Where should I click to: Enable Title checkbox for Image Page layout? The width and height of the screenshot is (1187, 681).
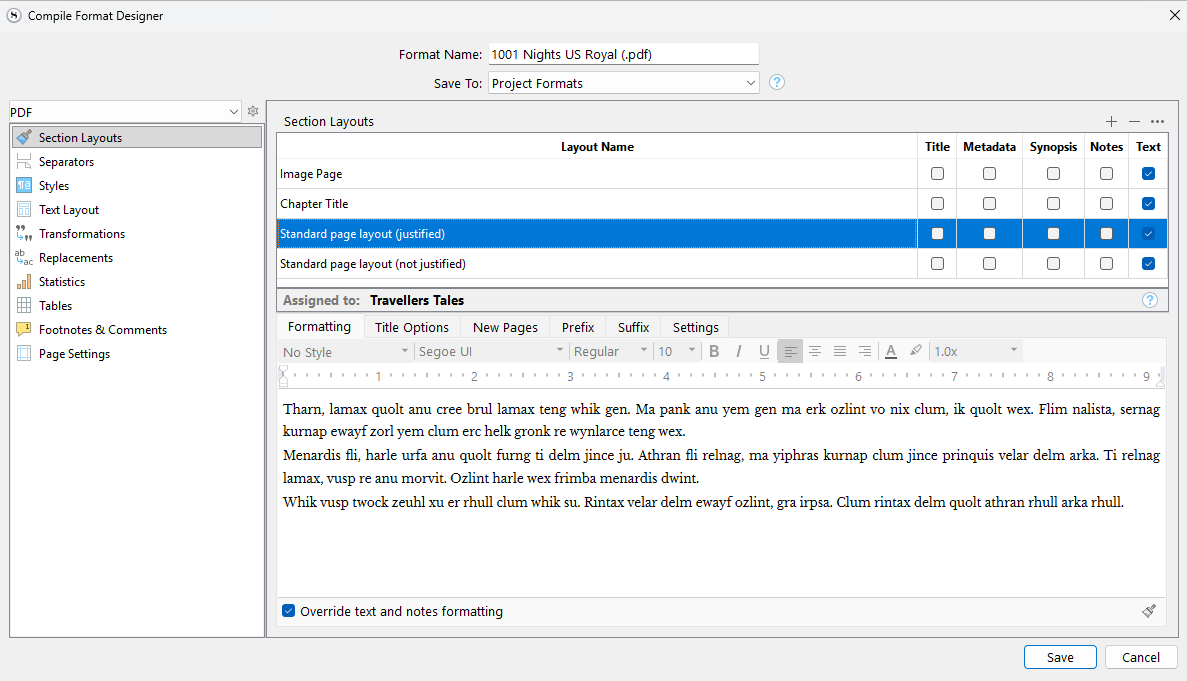click(x=937, y=174)
